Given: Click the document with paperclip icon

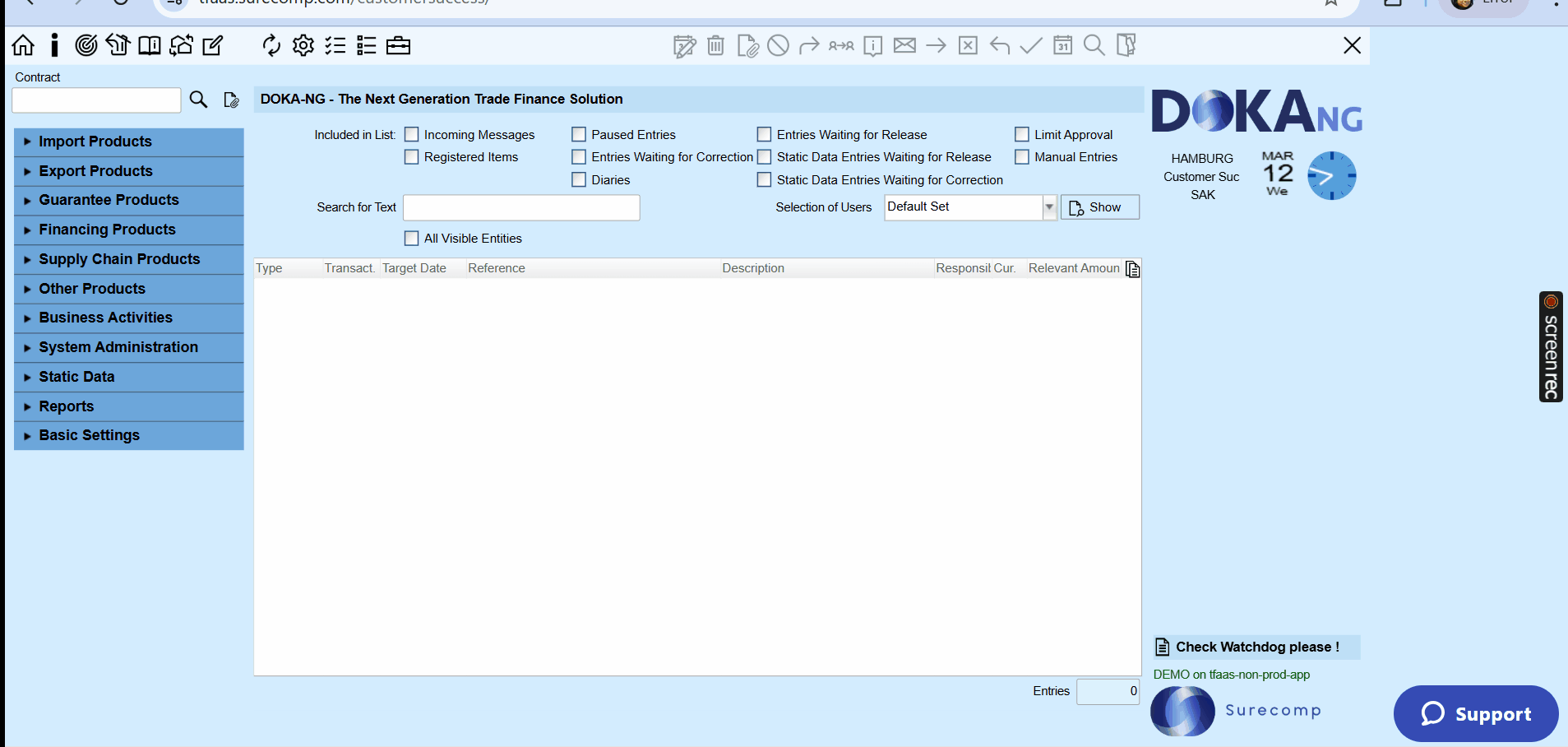Looking at the screenshot, I should 747,46.
